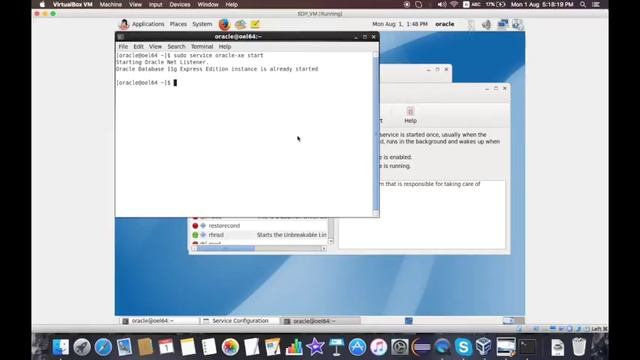
Task: Open Numbers chart icon in Dock
Action: coord(294,347)
